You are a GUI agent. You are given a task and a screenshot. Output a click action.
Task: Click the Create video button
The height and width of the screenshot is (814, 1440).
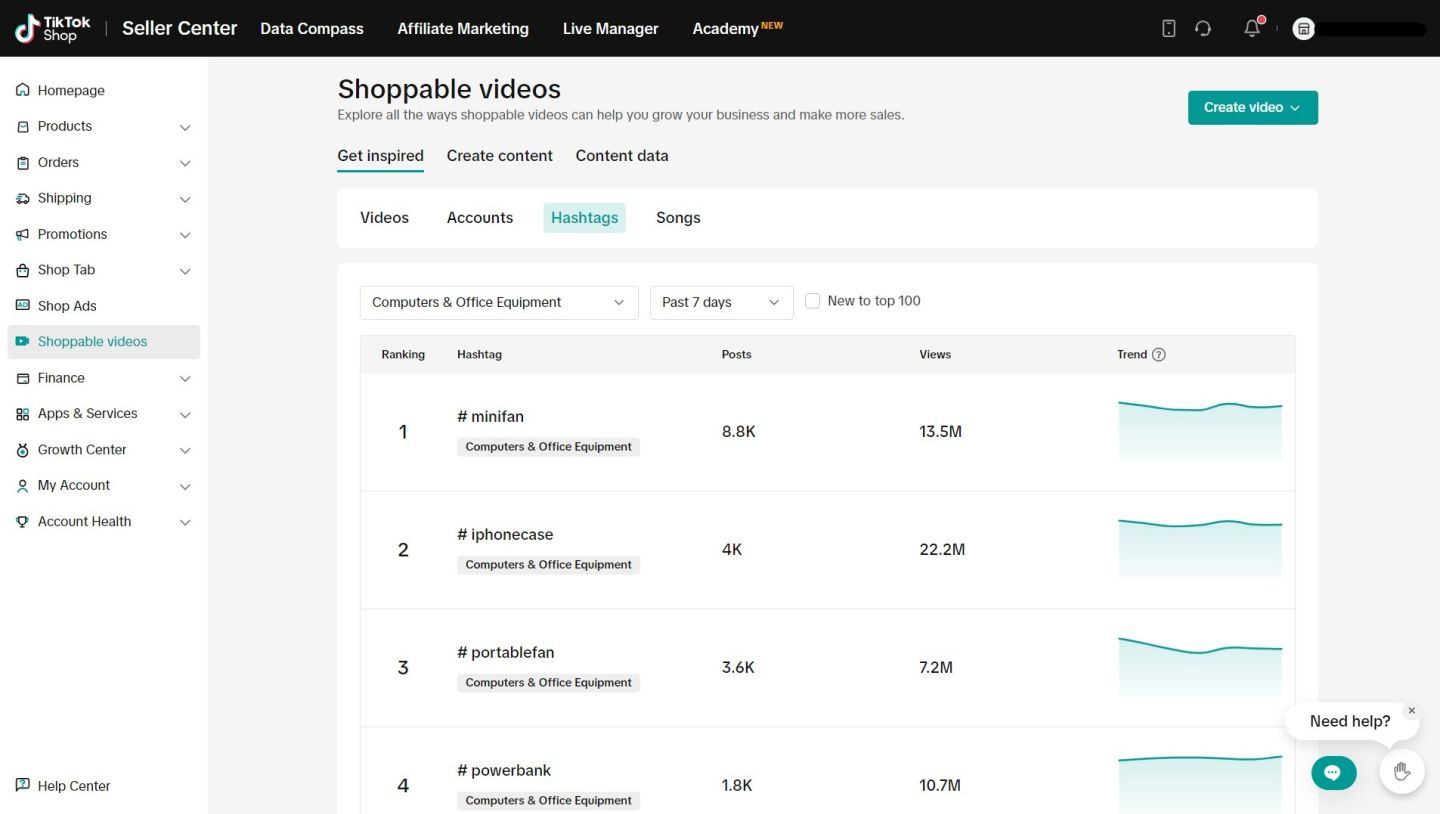coord(1252,108)
